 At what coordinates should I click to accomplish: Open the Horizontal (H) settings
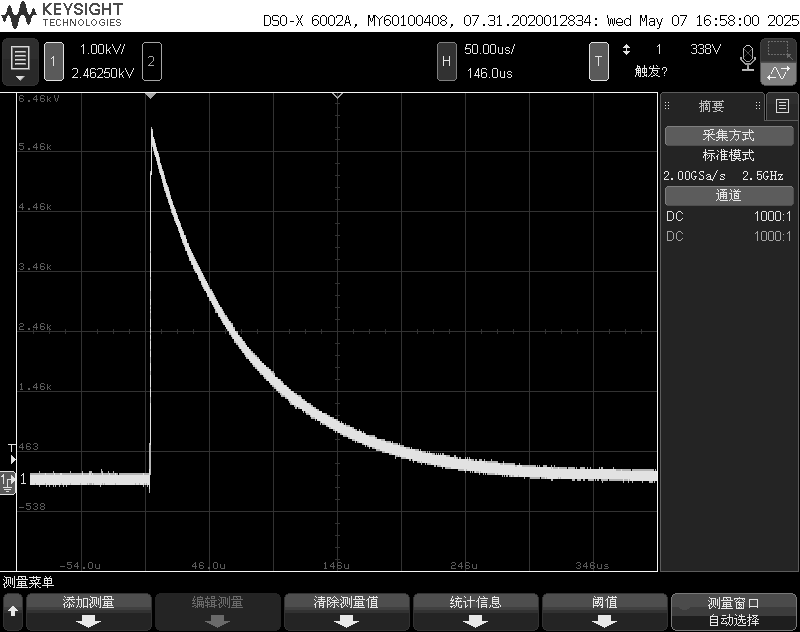point(446,62)
